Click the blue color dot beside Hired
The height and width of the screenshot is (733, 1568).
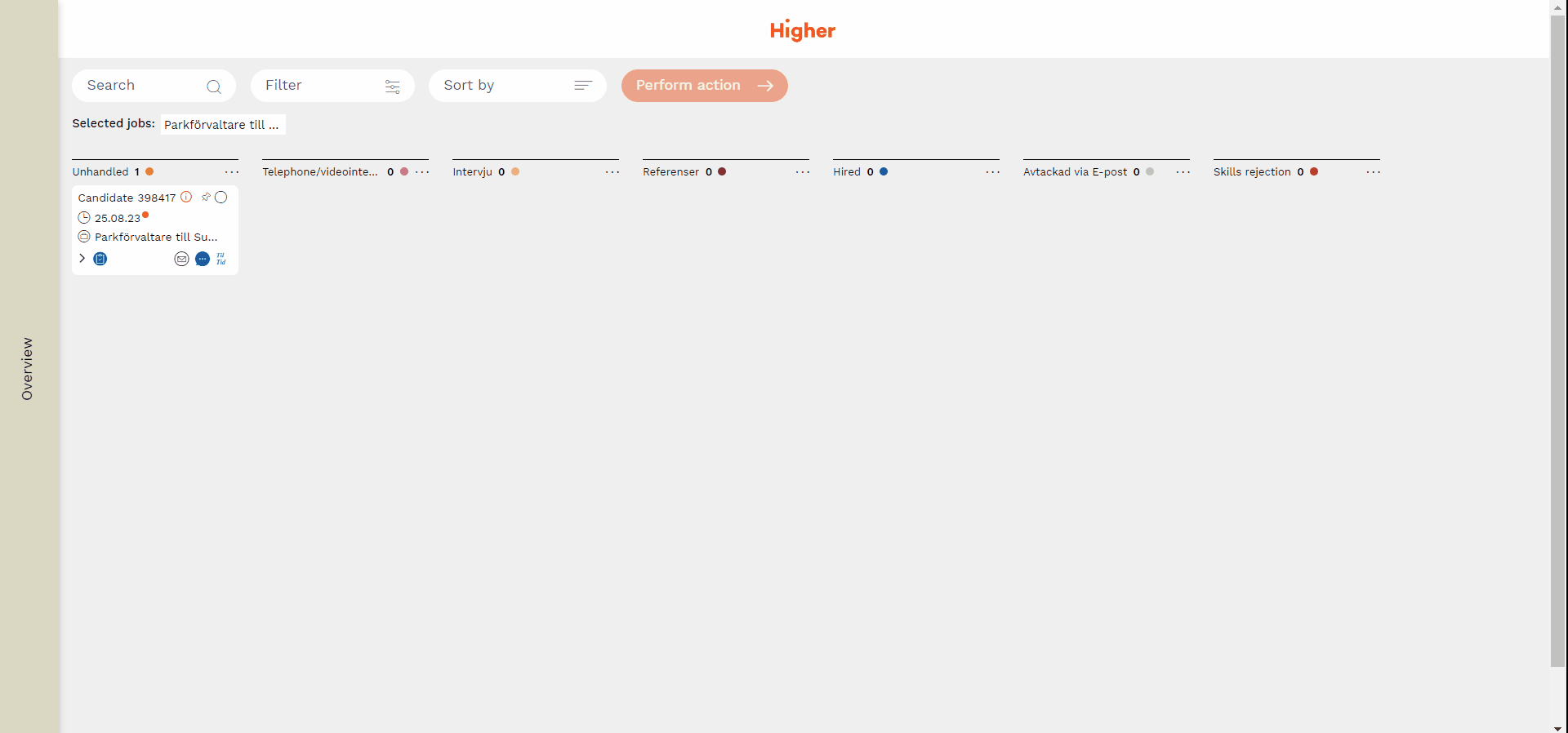tap(884, 171)
